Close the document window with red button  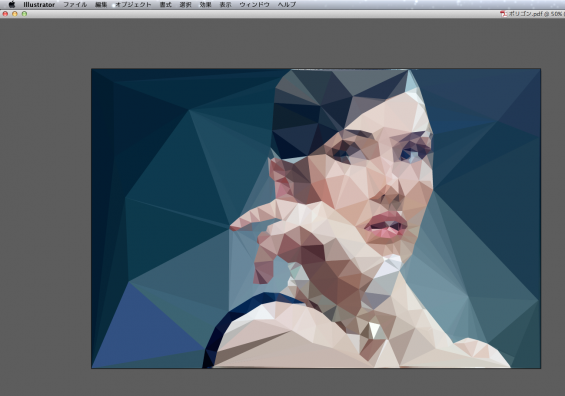[x=5, y=14]
